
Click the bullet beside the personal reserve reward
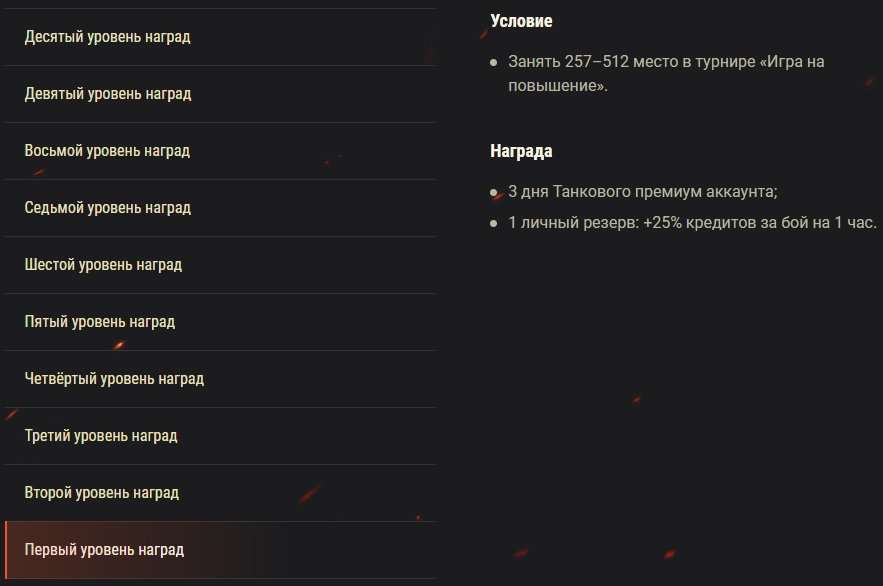tap(492, 221)
